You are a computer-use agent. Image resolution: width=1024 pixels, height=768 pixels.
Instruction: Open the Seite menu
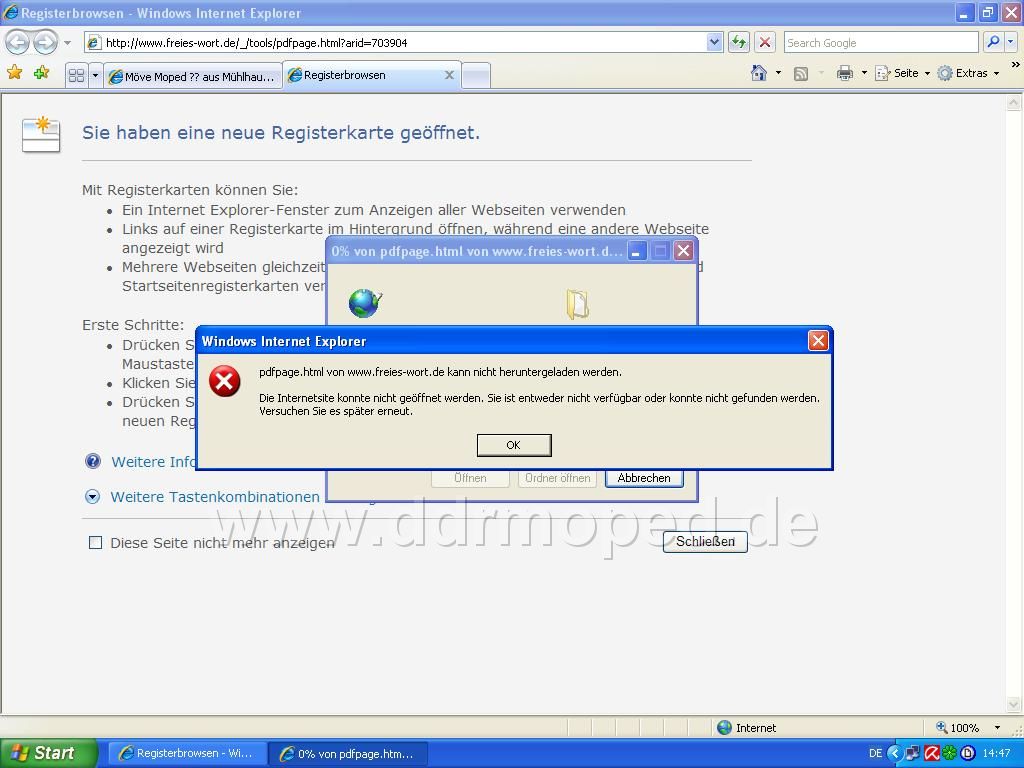[x=903, y=73]
